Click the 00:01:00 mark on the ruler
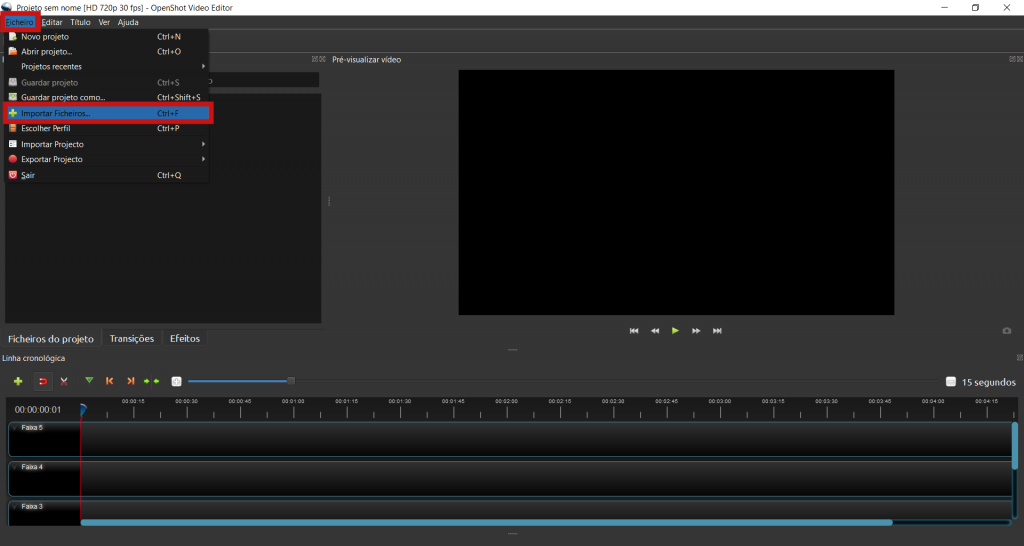The image size is (1024, 546). tap(293, 401)
